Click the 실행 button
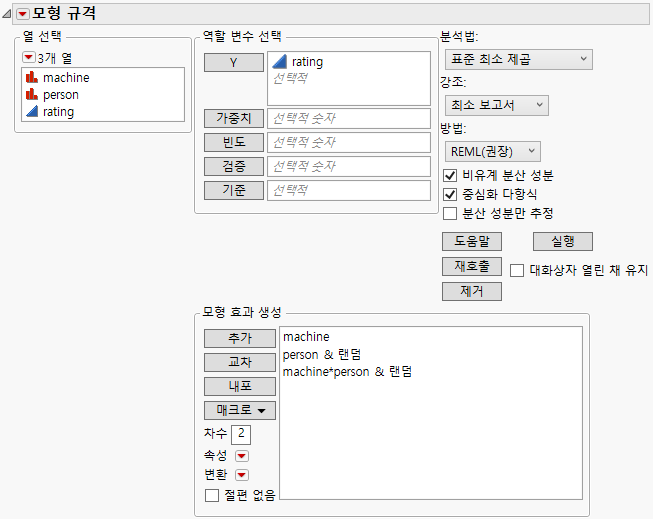 click(x=563, y=242)
